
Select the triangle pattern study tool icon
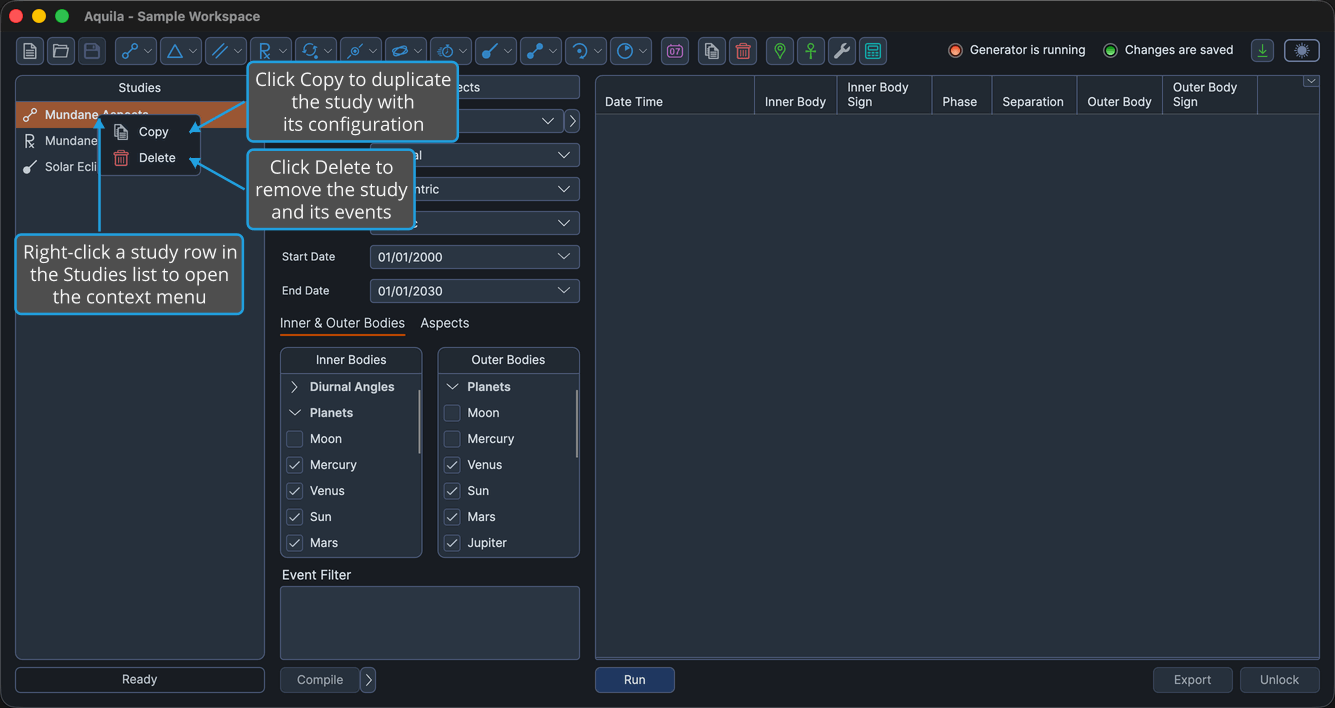174,51
